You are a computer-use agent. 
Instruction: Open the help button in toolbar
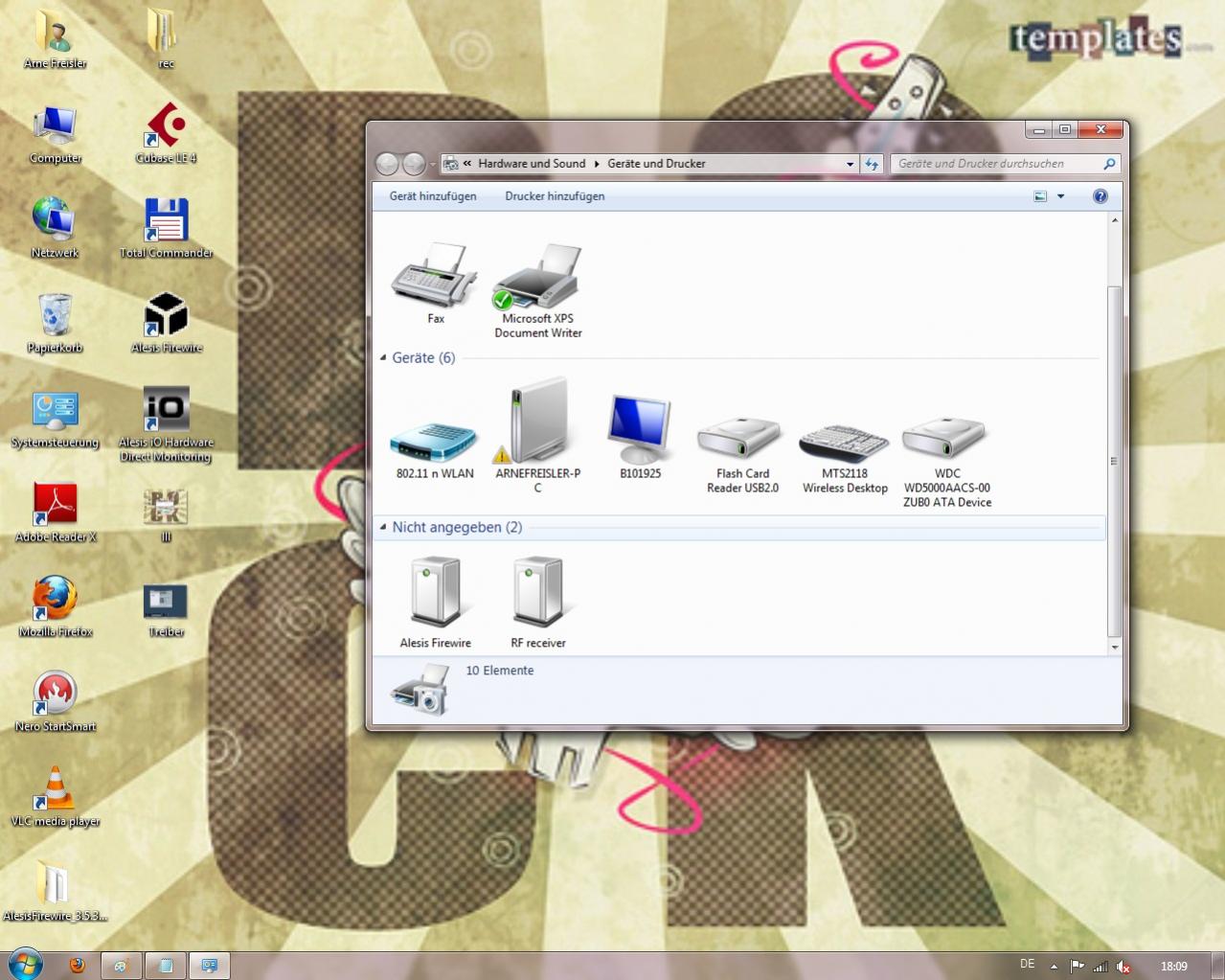1100,196
